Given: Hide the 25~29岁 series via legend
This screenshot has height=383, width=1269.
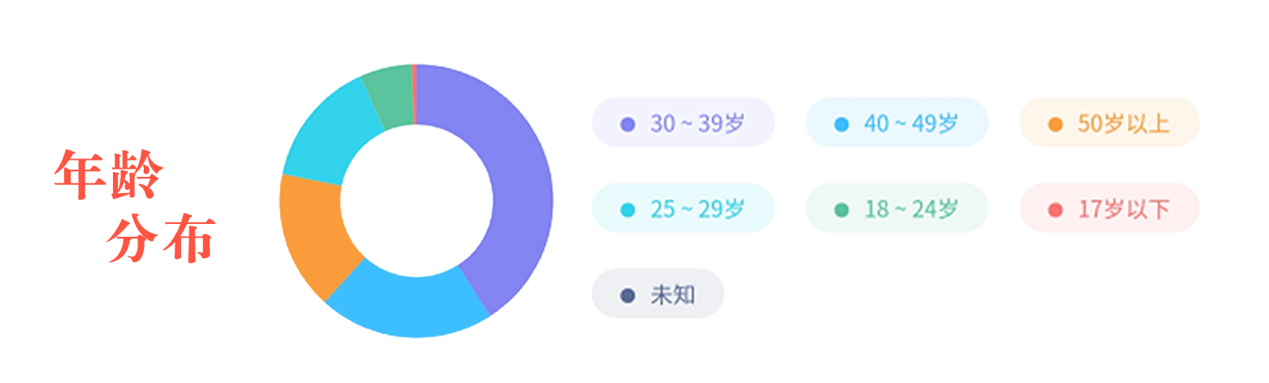Looking at the screenshot, I should (683, 209).
